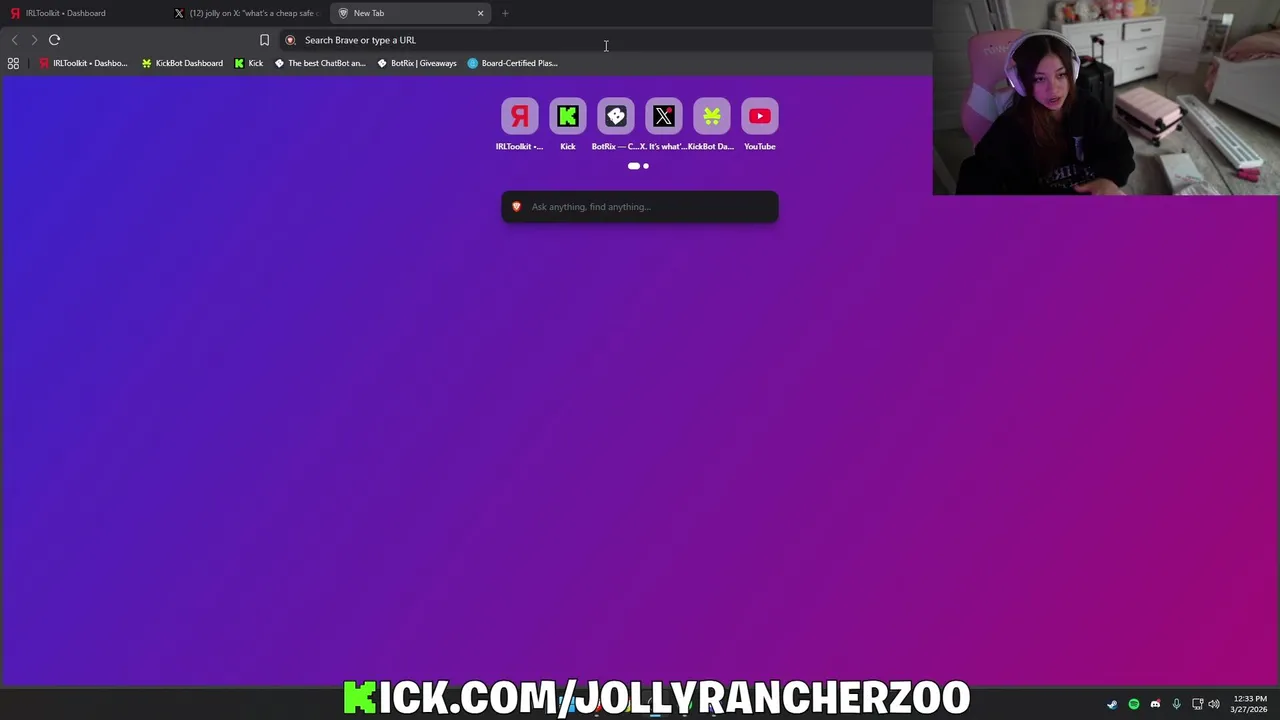Open volume control tray icon
1280x720 pixels.
1214,704
